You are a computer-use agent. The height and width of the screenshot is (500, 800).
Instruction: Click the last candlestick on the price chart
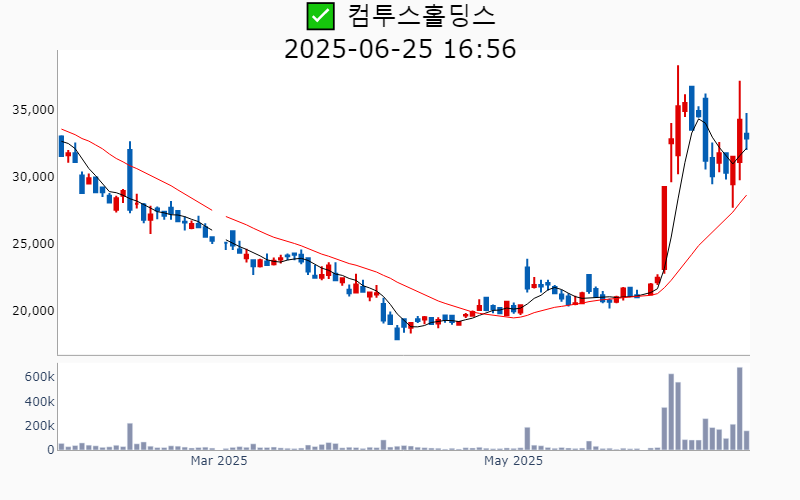coord(746,133)
